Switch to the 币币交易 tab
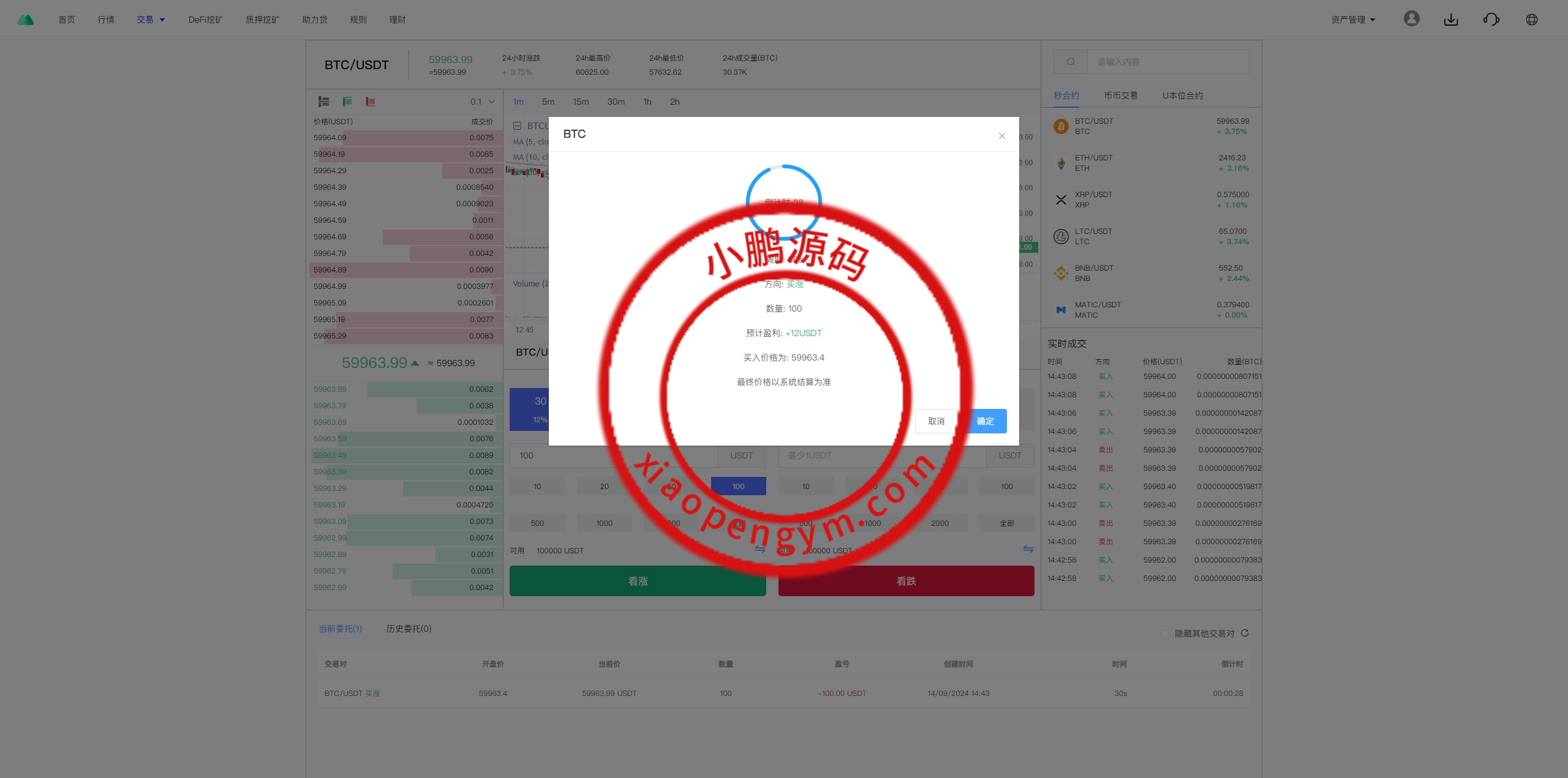 [x=1120, y=95]
